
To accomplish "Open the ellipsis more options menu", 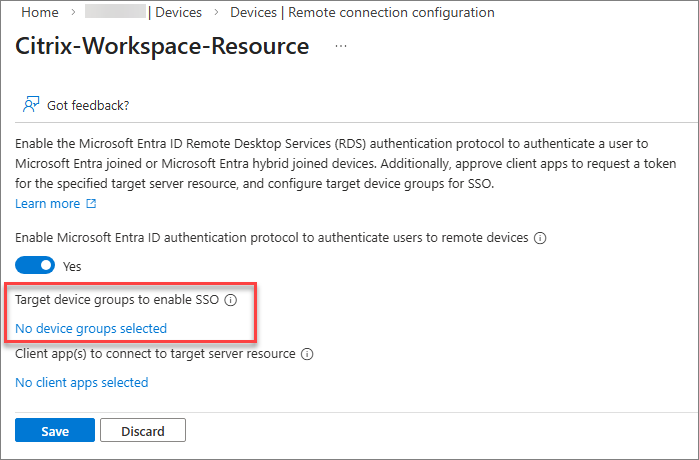I will 341,47.
